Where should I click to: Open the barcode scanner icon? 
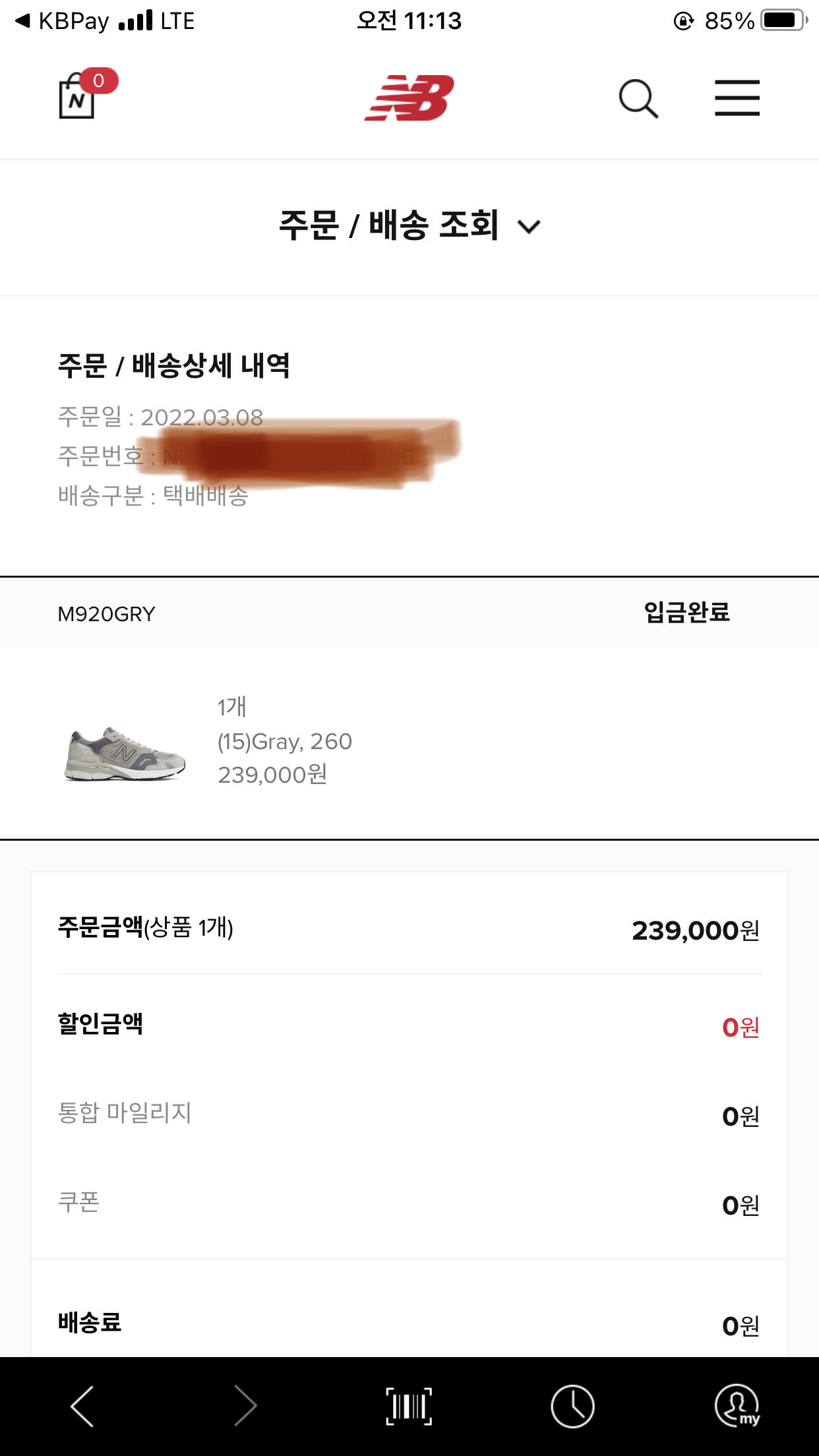tap(409, 1406)
